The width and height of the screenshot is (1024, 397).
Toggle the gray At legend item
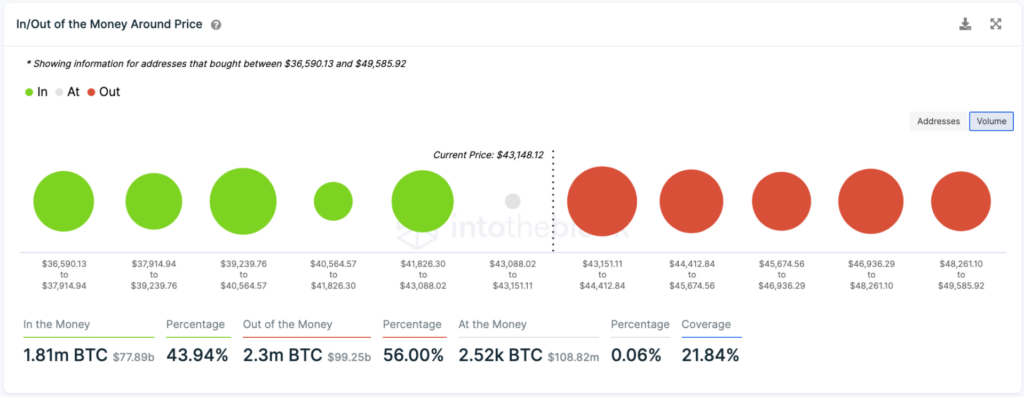(67, 92)
